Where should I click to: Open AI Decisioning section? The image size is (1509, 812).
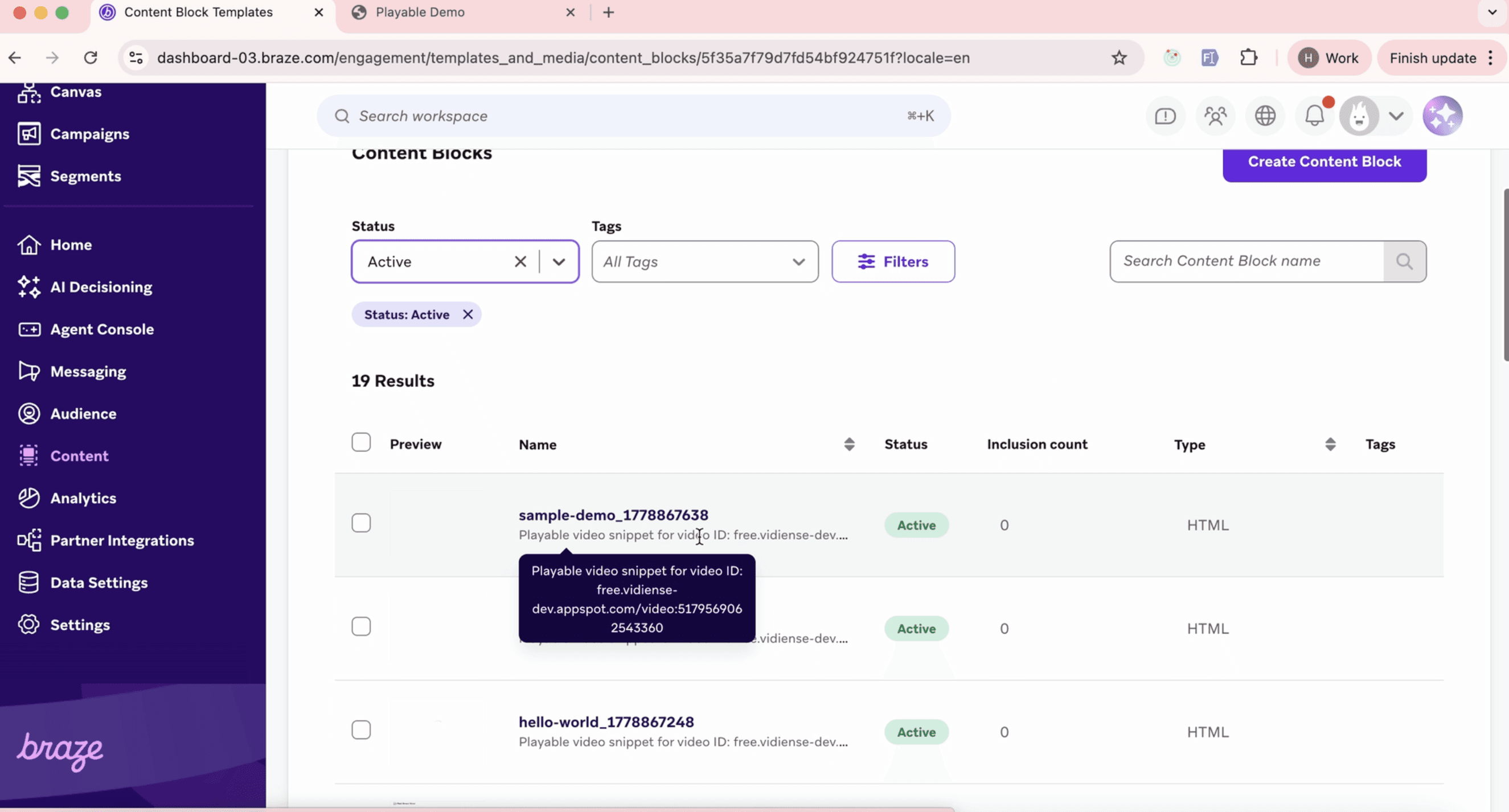pos(85,287)
